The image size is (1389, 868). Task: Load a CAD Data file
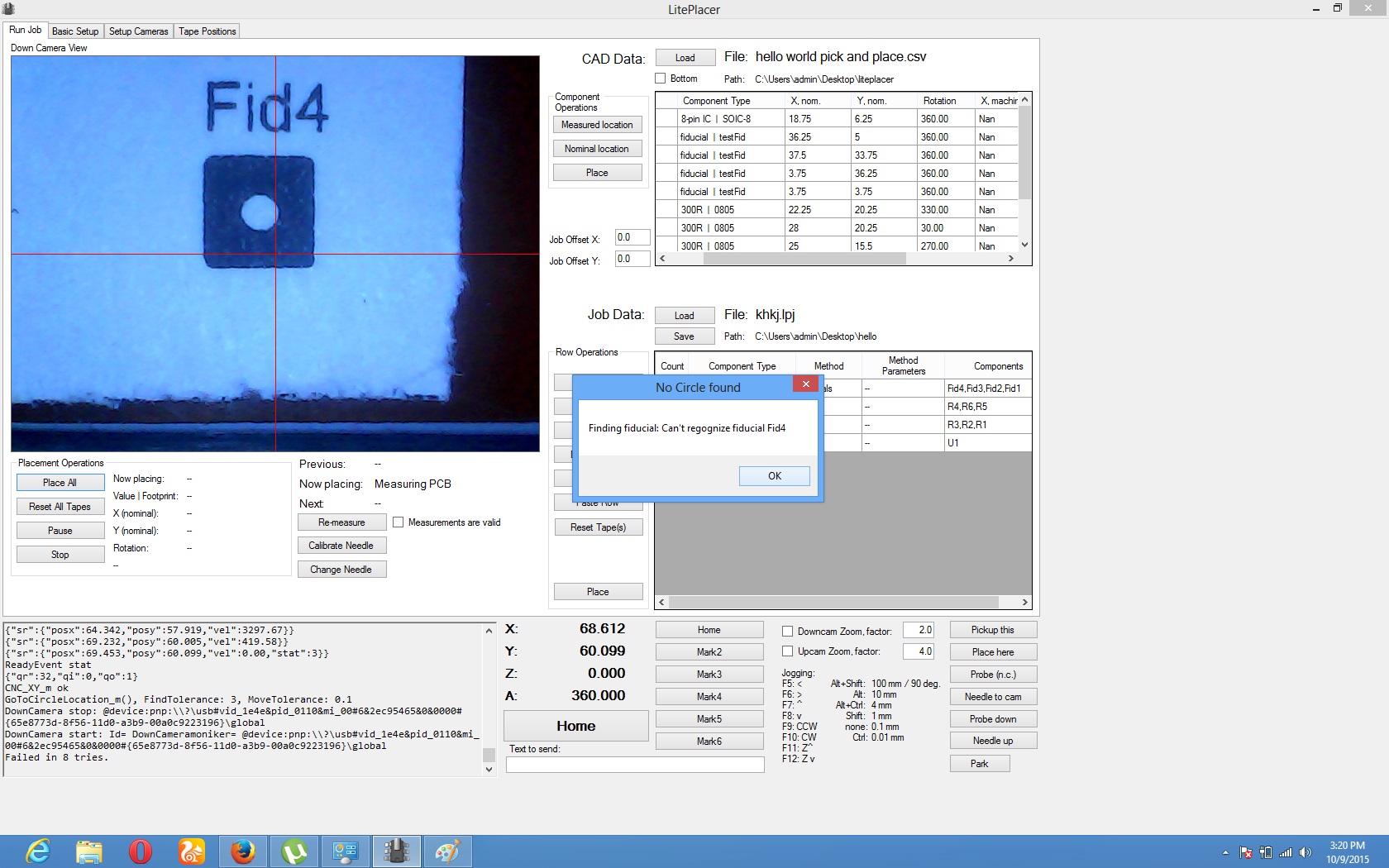(x=685, y=58)
